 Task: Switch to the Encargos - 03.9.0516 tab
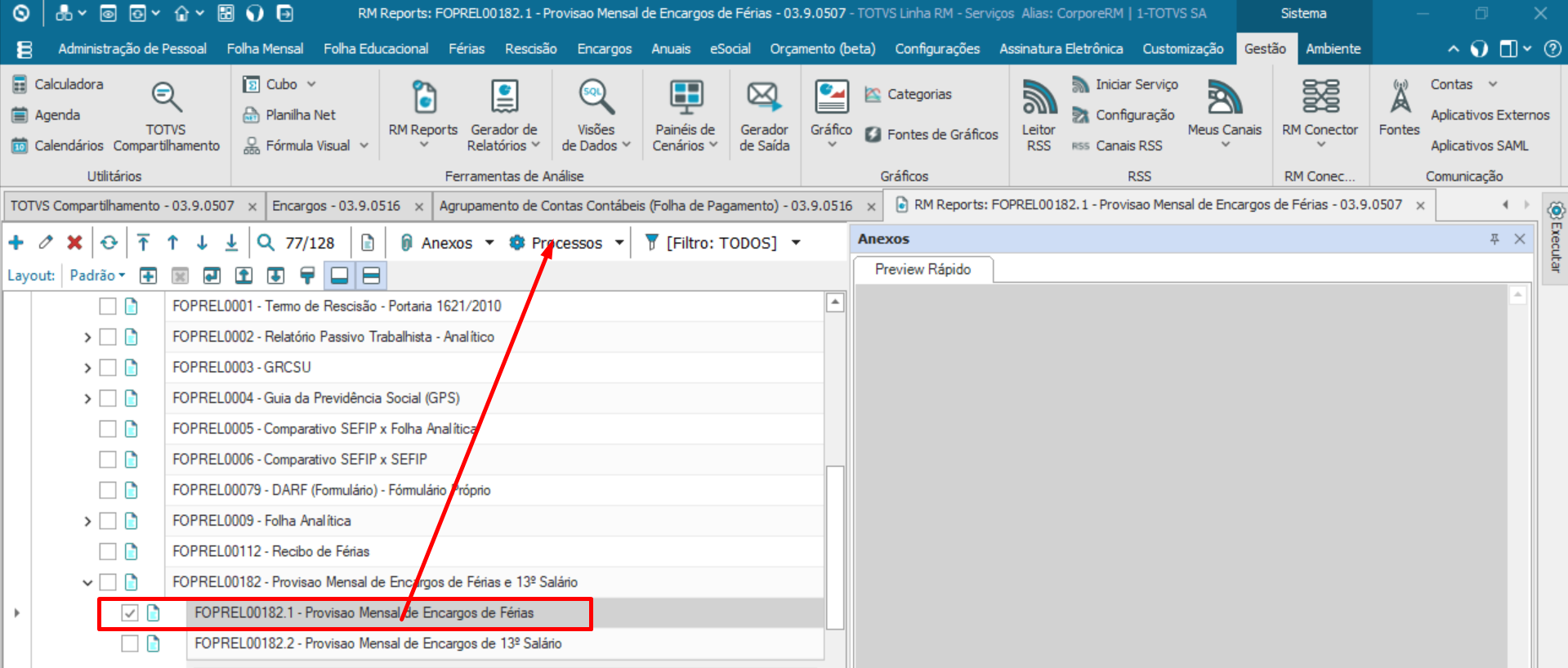tap(336, 206)
